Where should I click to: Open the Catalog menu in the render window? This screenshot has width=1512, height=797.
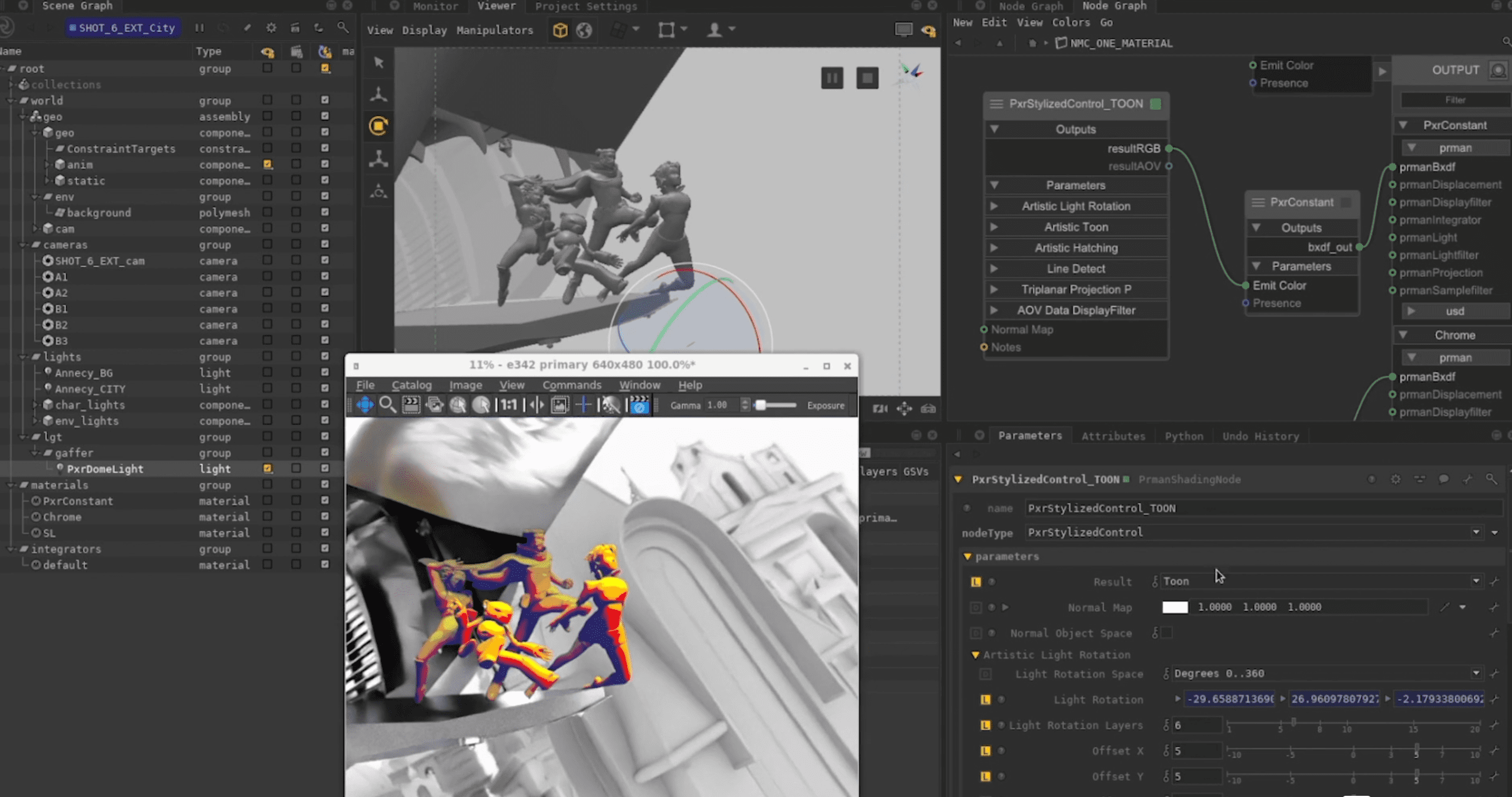pyautogui.click(x=412, y=385)
